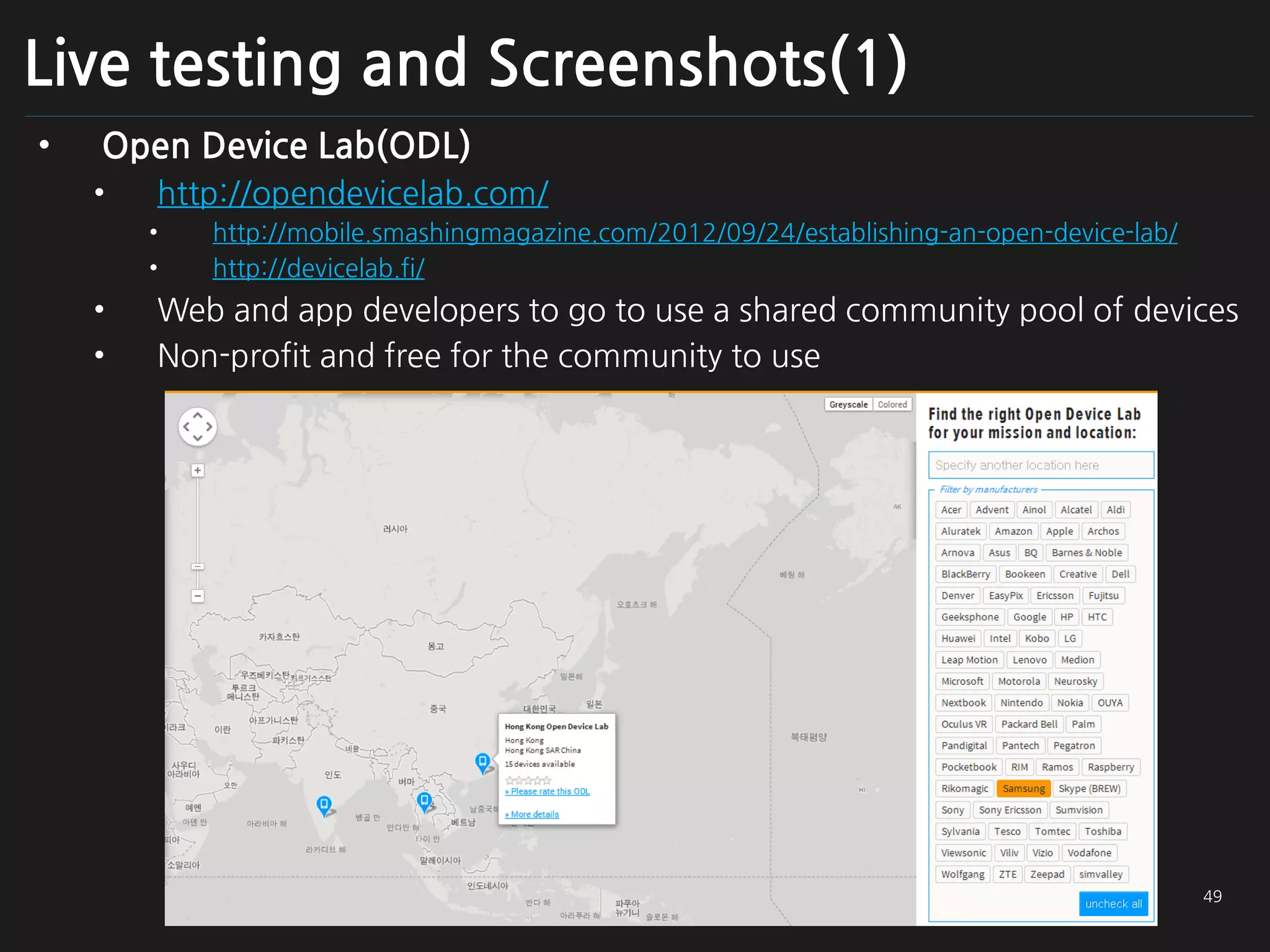This screenshot has width=1270, height=952.
Task: Toggle the OUYA manufacturer filter
Action: (1110, 703)
